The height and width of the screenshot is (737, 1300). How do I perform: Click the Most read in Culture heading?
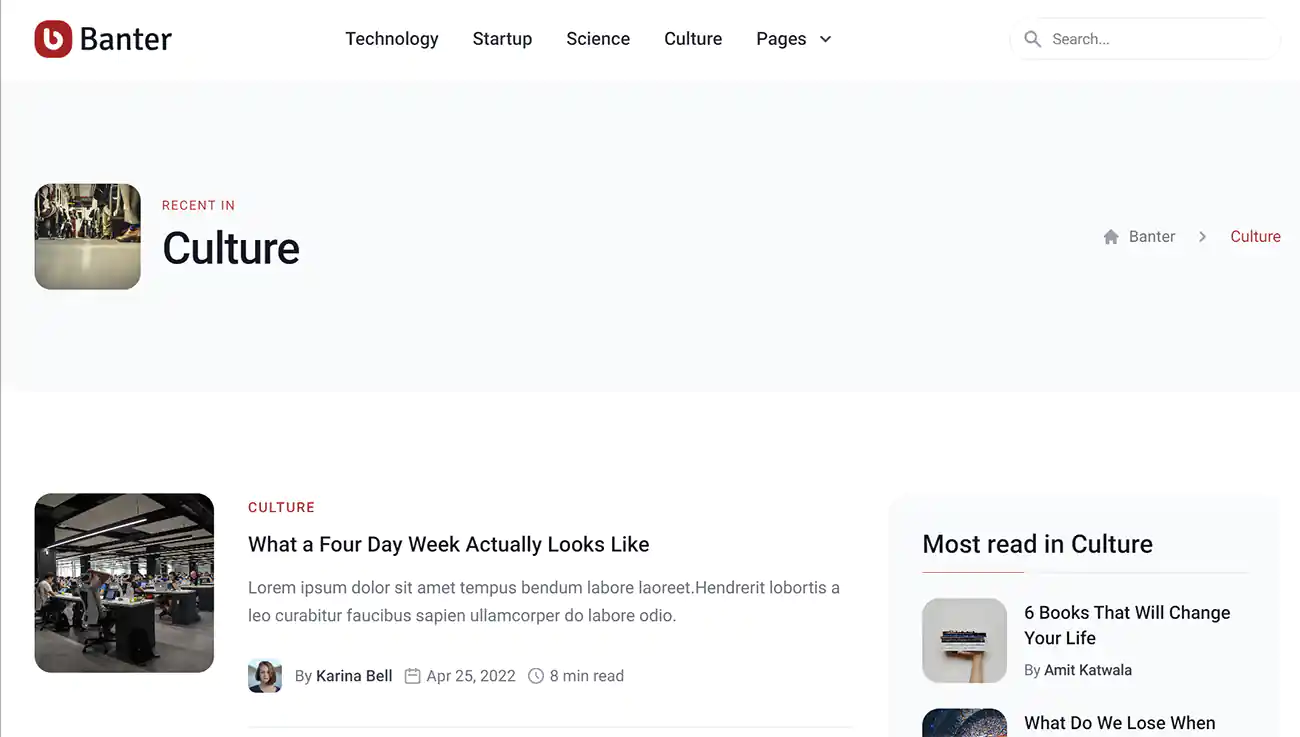(1037, 544)
